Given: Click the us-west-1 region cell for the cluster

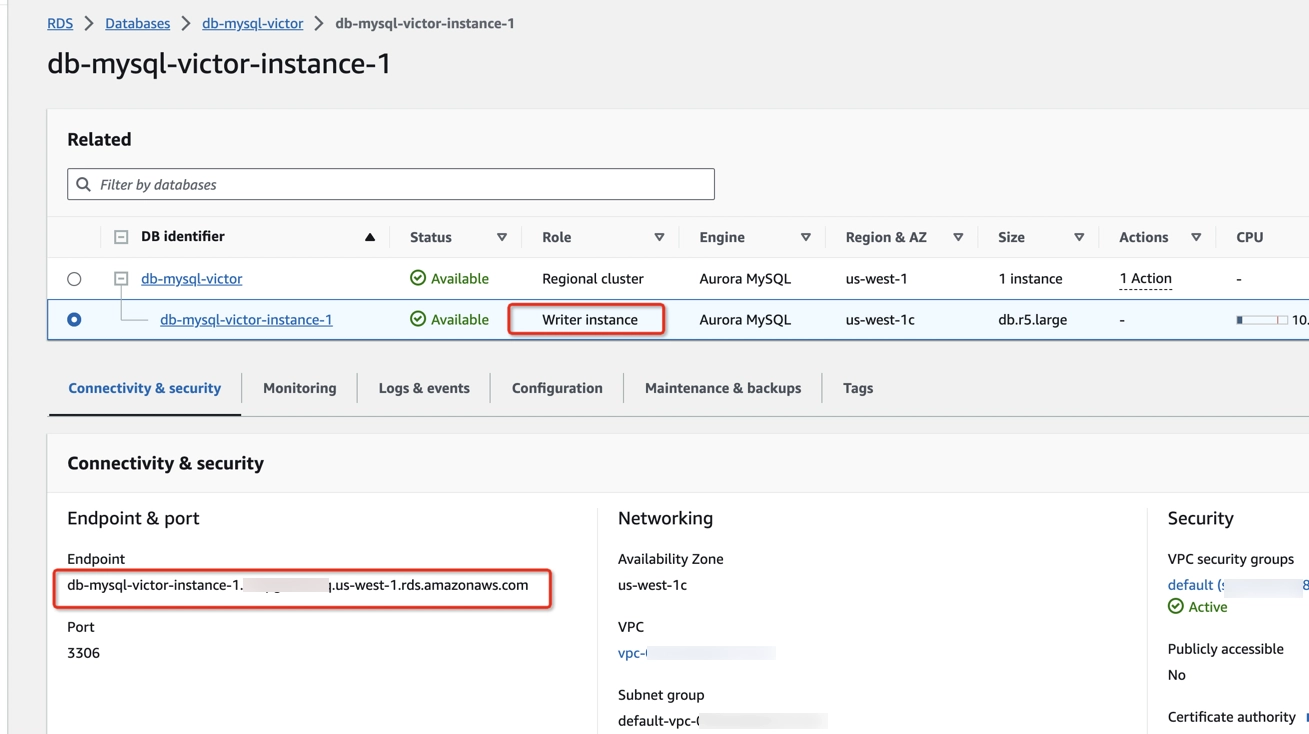Looking at the screenshot, I should tap(877, 279).
